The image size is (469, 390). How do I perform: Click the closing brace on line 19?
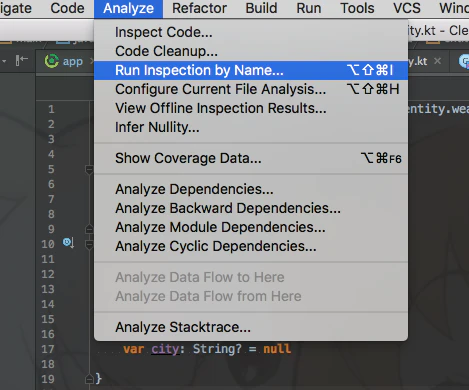pyautogui.click(x=99, y=379)
